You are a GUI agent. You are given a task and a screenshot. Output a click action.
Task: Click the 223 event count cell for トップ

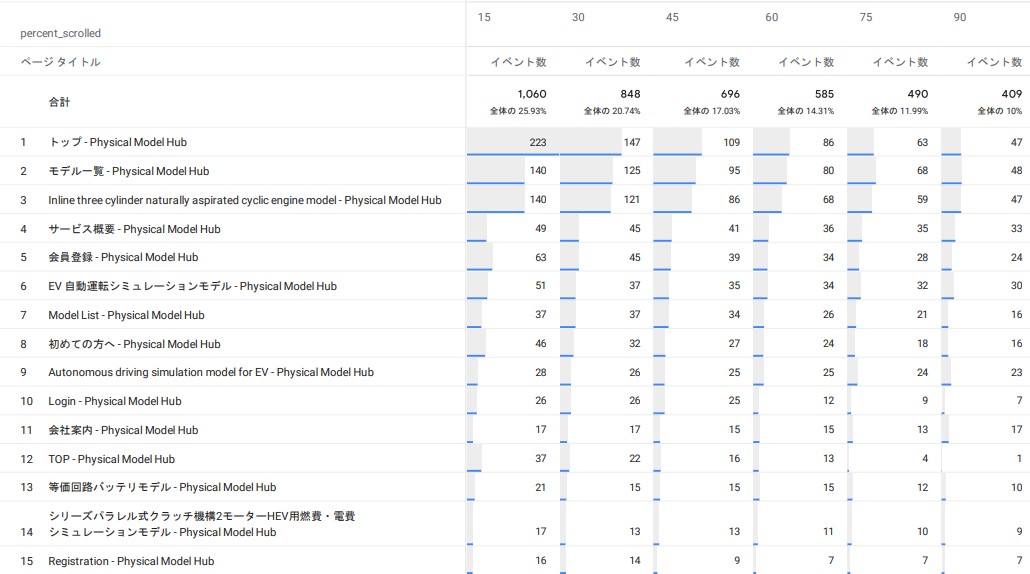coord(537,143)
